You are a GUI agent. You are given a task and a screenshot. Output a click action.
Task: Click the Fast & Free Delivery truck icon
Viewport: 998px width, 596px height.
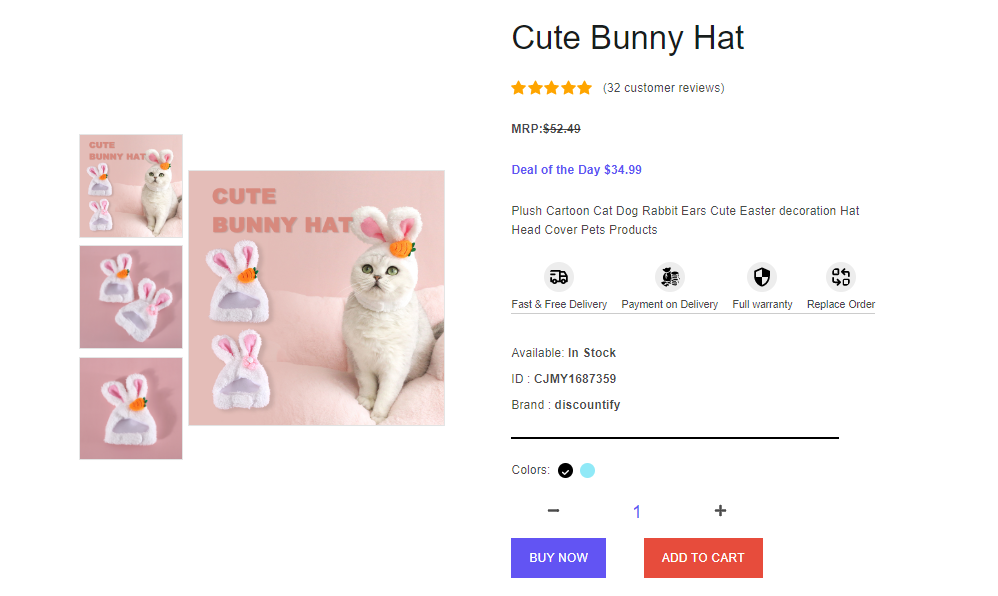(559, 277)
